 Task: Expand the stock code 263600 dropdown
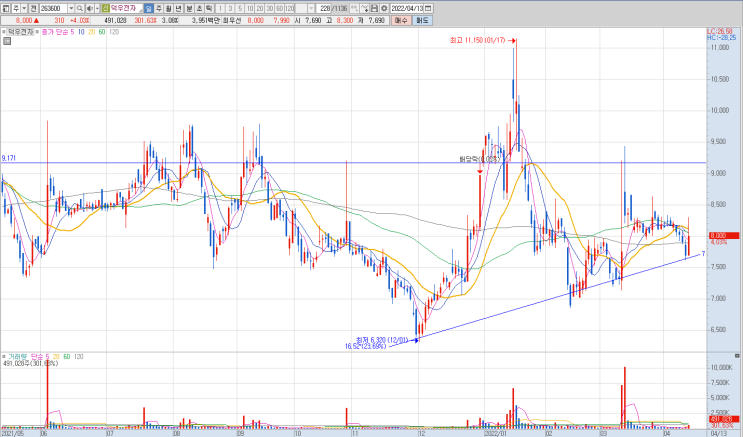pyautogui.click(x=71, y=9)
